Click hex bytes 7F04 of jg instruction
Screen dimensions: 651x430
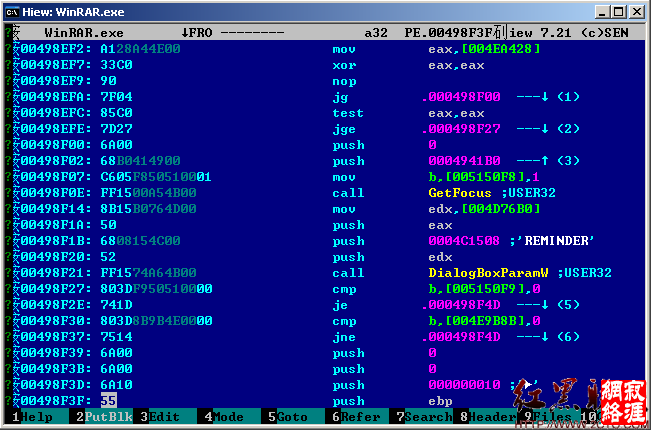pos(116,97)
